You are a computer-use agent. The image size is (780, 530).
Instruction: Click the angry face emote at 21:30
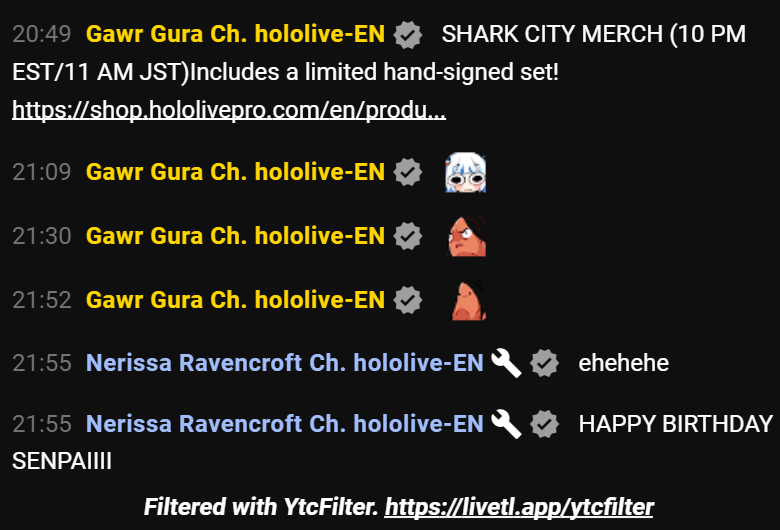pos(467,236)
